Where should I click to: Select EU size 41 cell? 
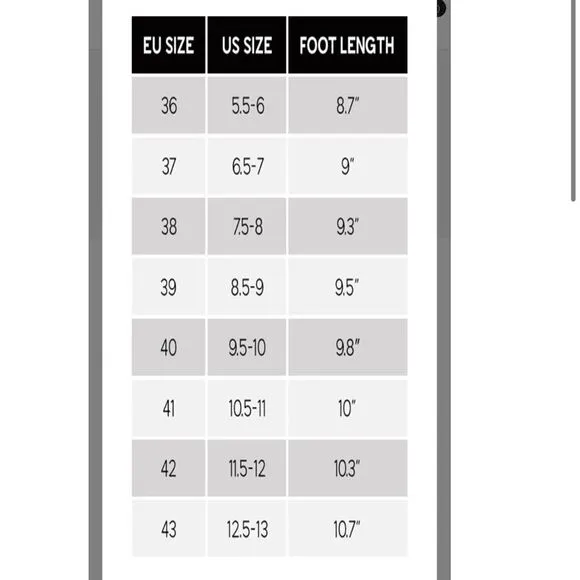(168, 408)
